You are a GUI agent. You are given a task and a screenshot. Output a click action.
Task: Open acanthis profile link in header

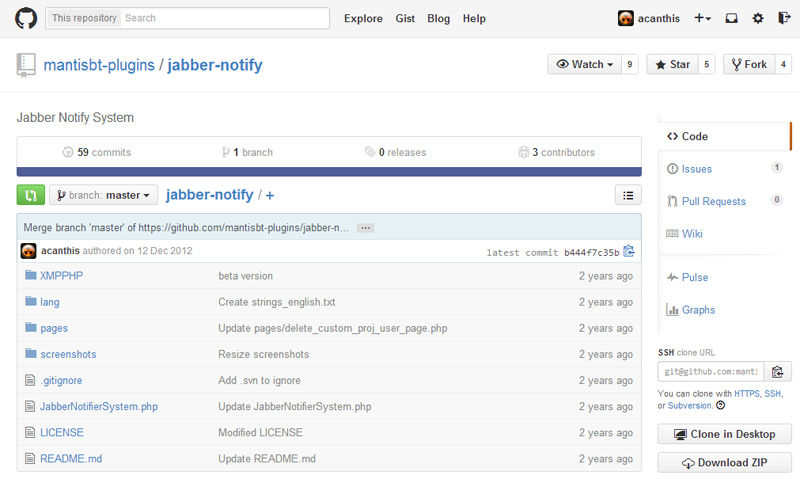point(659,18)
